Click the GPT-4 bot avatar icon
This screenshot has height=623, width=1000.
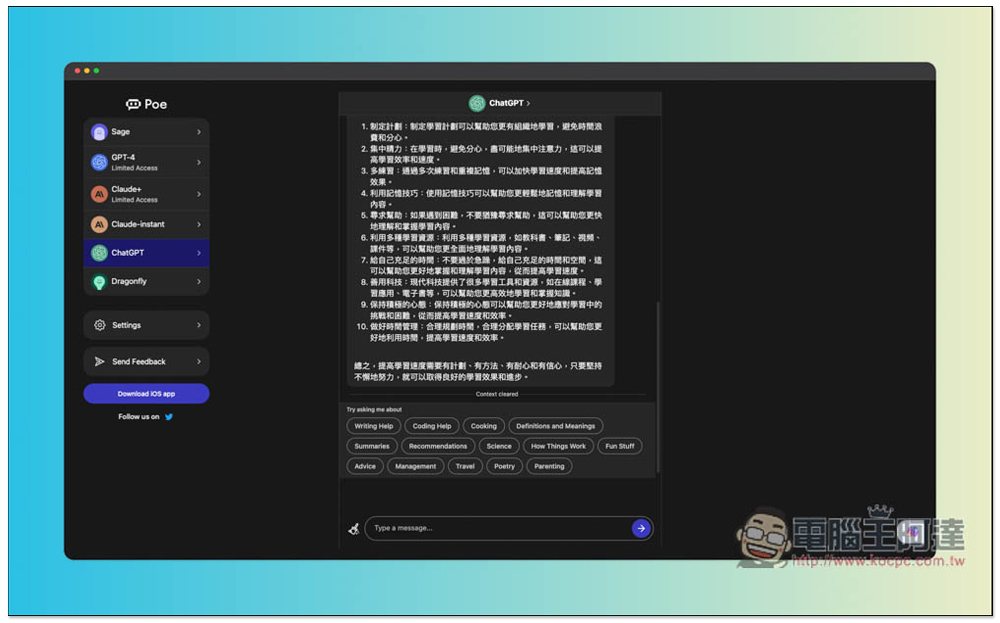click(99, 162)
